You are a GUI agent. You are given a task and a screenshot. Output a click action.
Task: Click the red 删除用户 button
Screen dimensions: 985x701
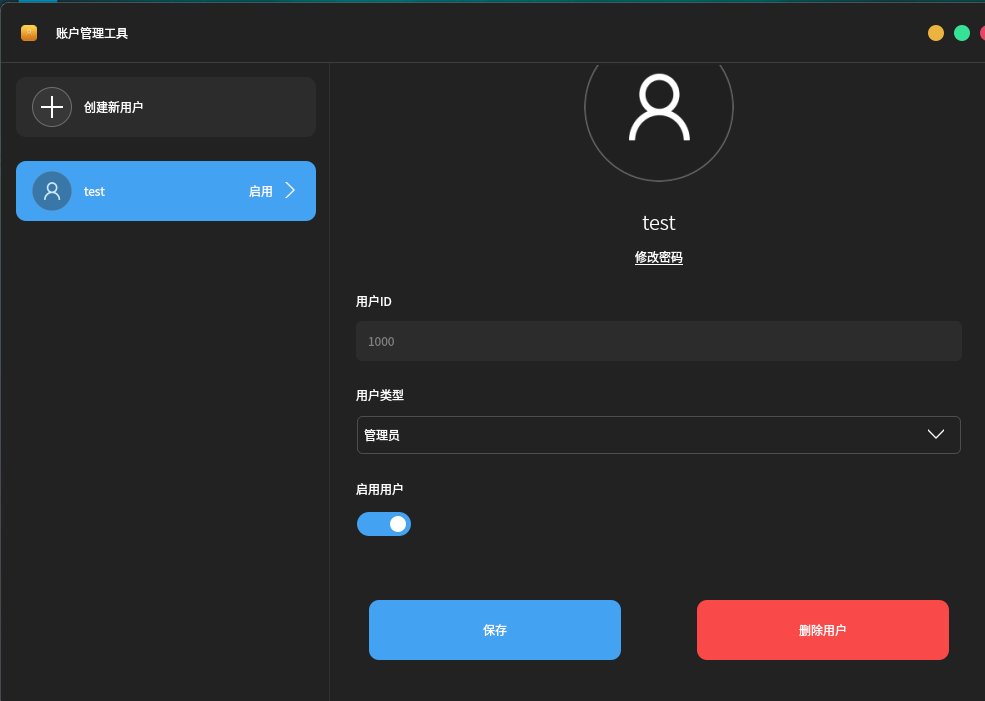click(x=822, y=629)
